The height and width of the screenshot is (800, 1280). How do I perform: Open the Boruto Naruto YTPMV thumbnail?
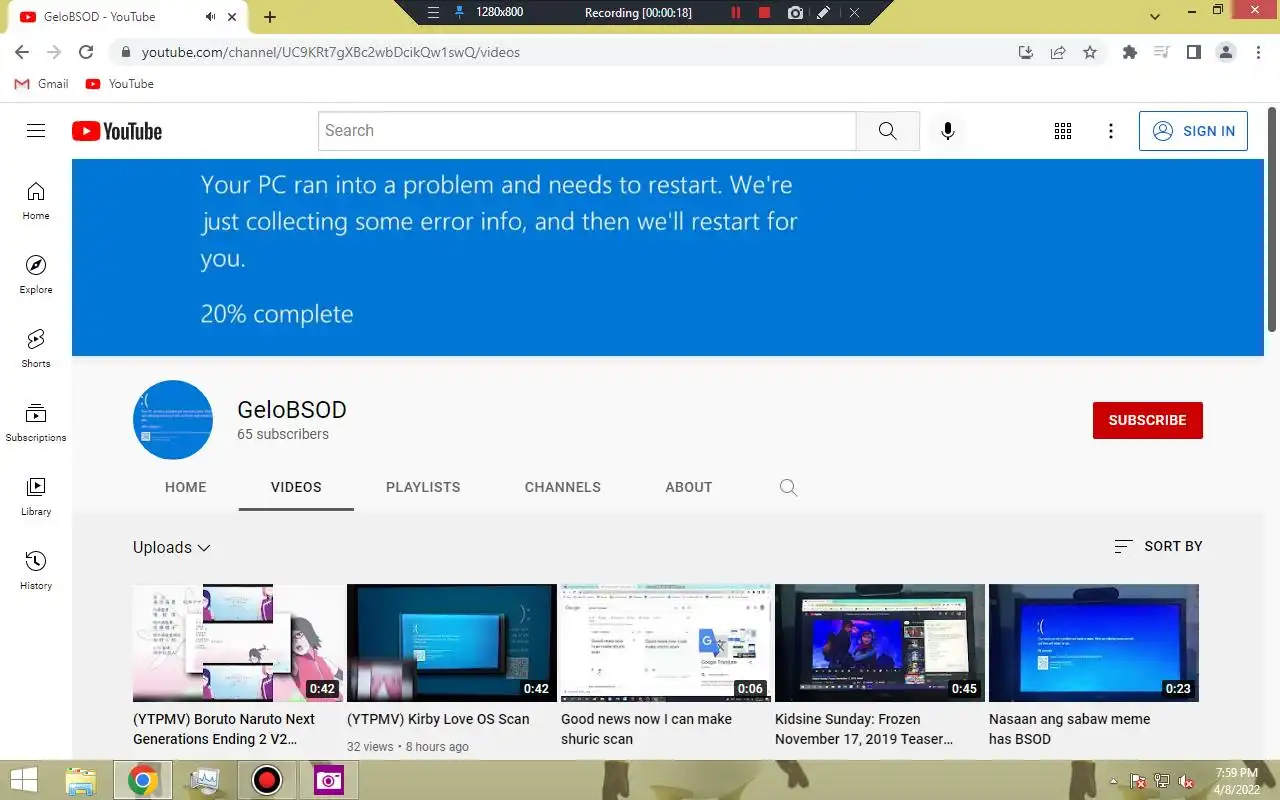tap(238, 643)
